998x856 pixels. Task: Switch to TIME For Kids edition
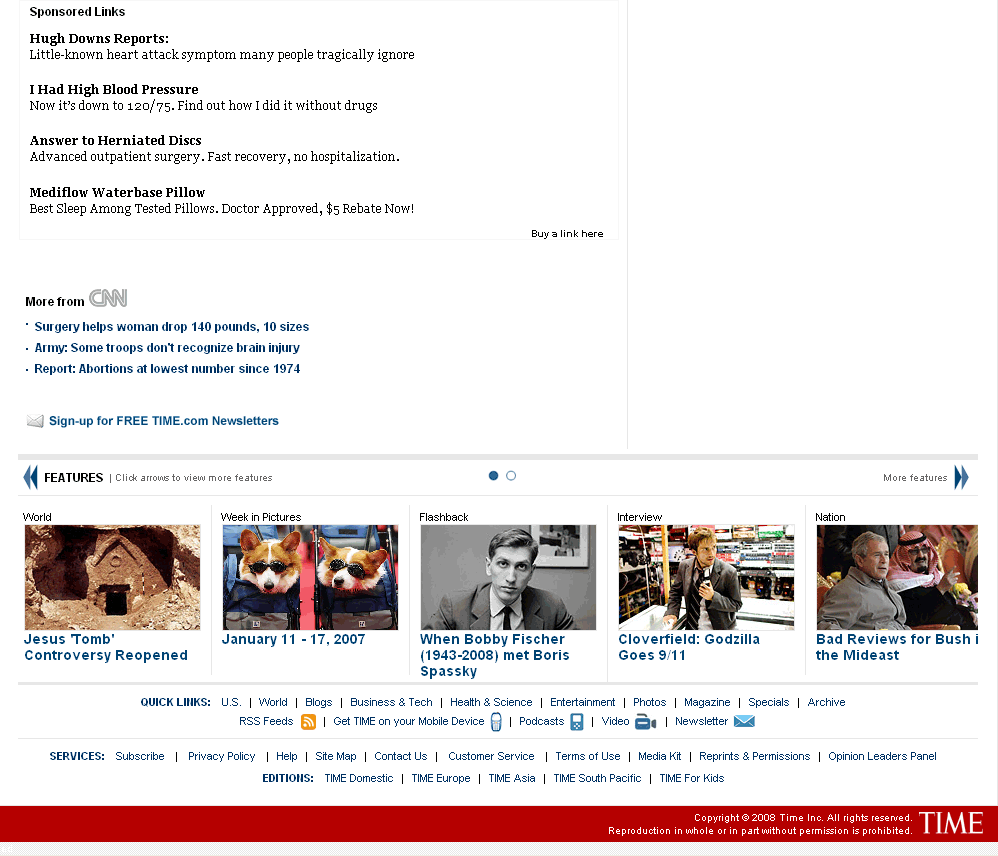(692, 778)
